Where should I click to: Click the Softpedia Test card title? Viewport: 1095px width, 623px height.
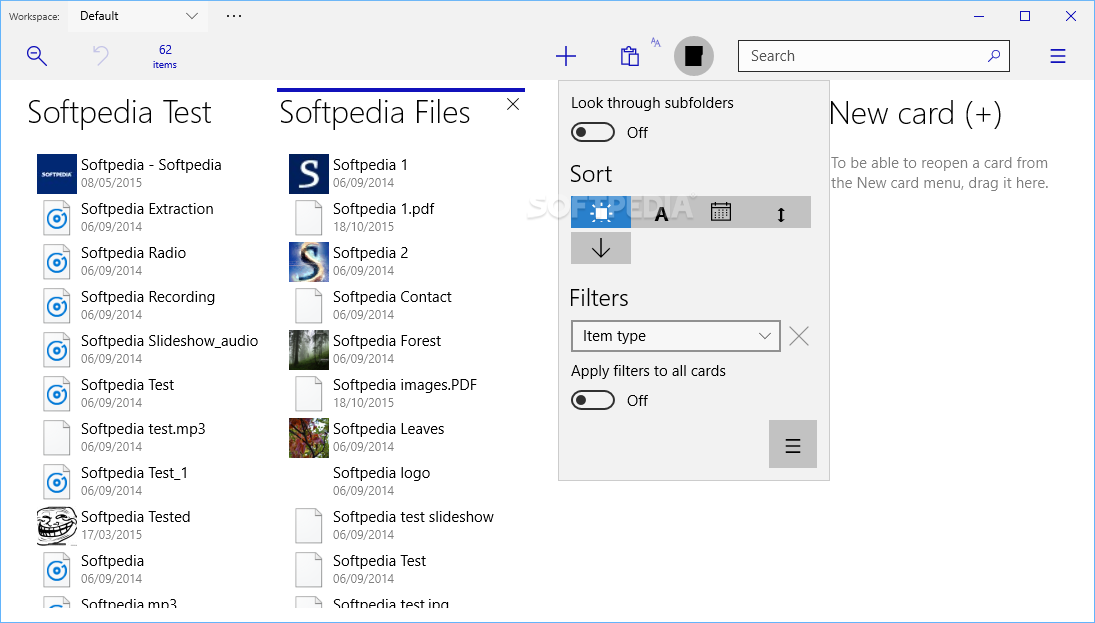pos(119,112)
